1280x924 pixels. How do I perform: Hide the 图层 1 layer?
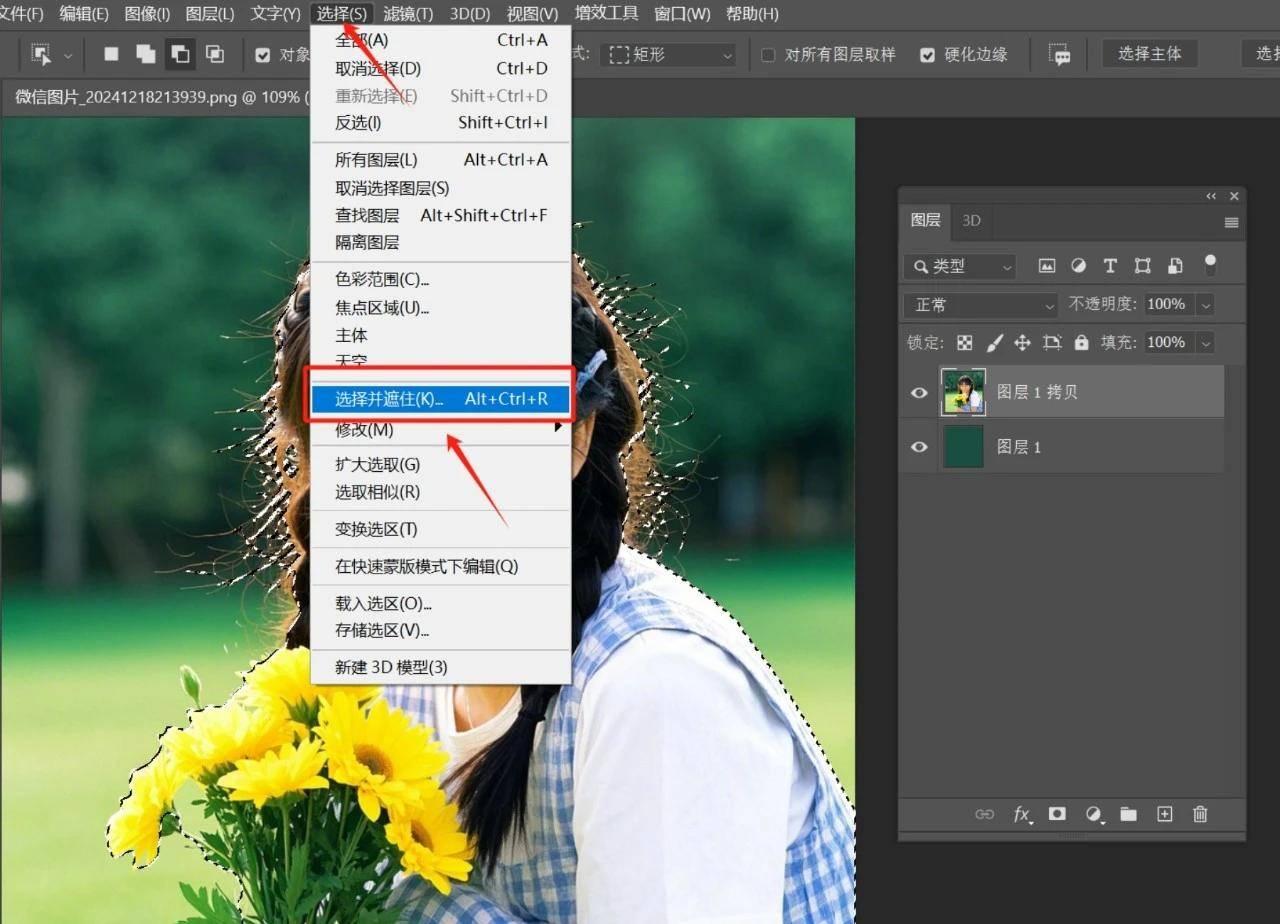[918, 447]
